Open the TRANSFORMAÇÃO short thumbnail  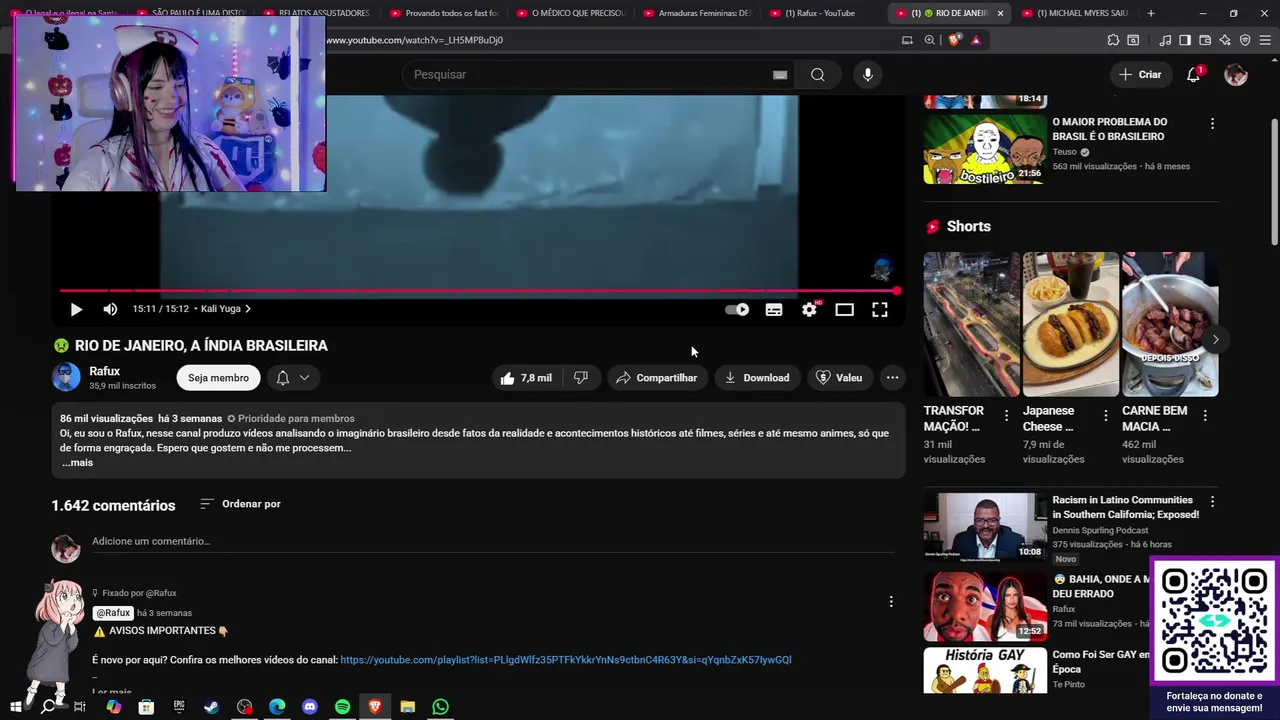point(971,324)
